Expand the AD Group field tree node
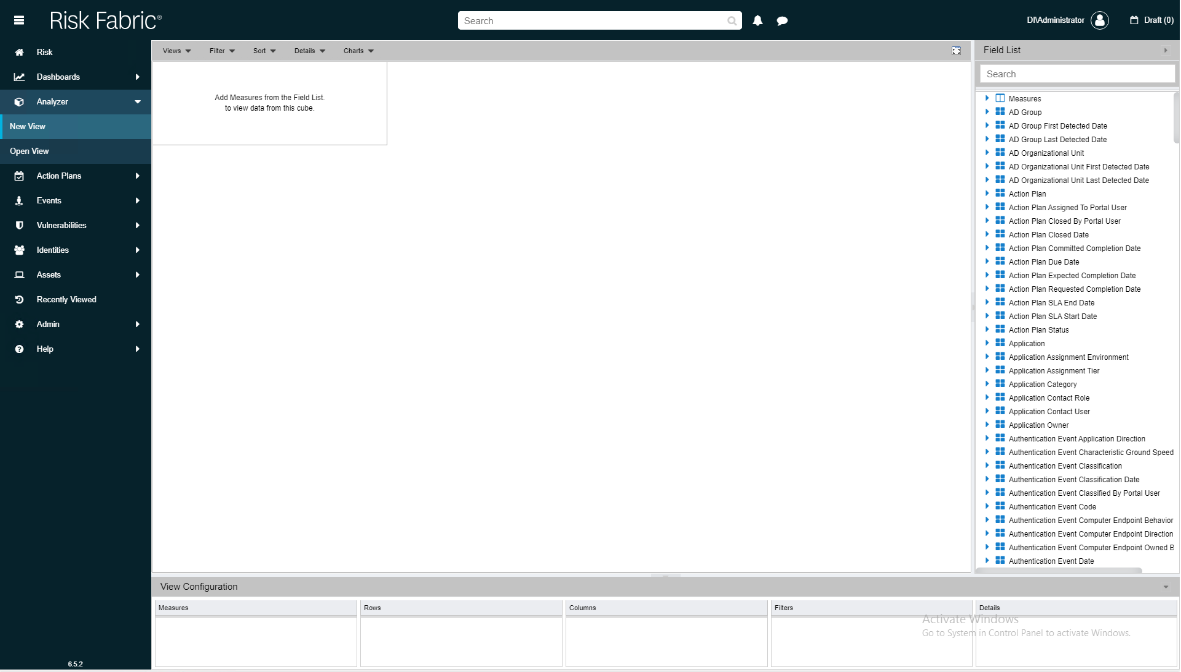 [x=987, y=112]
